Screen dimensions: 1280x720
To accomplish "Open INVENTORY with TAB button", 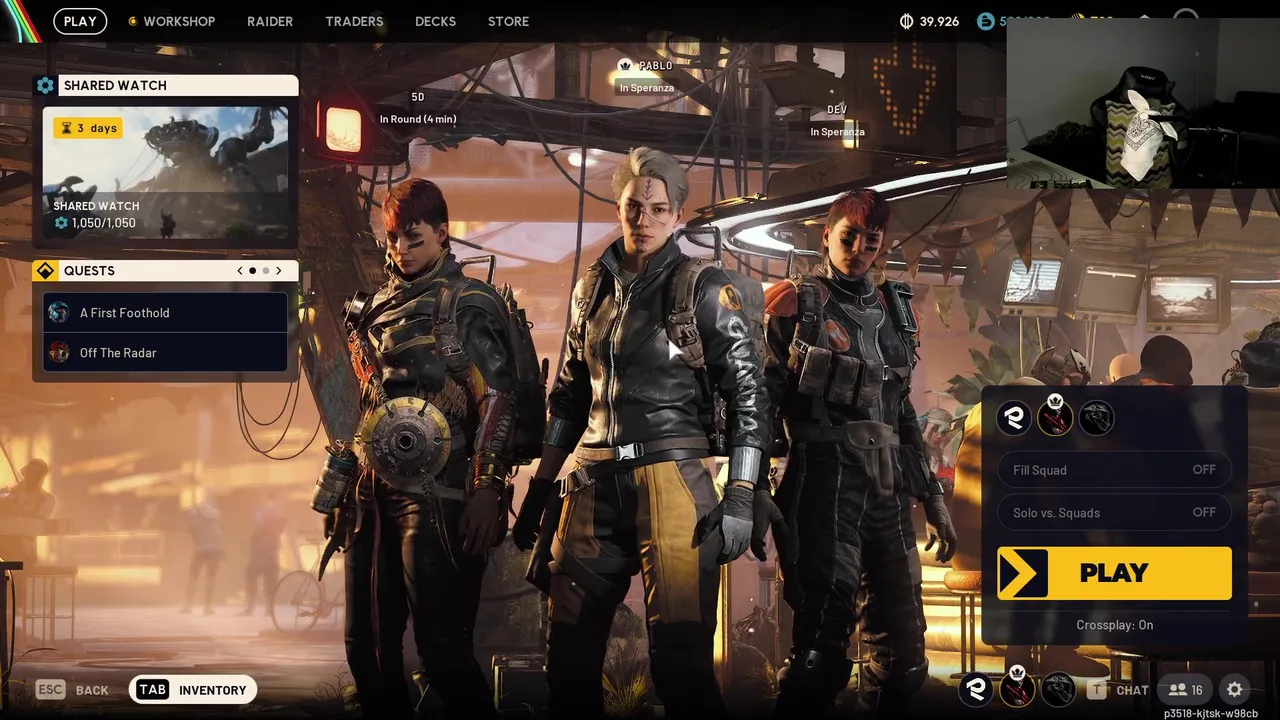I will coord(193,689).
